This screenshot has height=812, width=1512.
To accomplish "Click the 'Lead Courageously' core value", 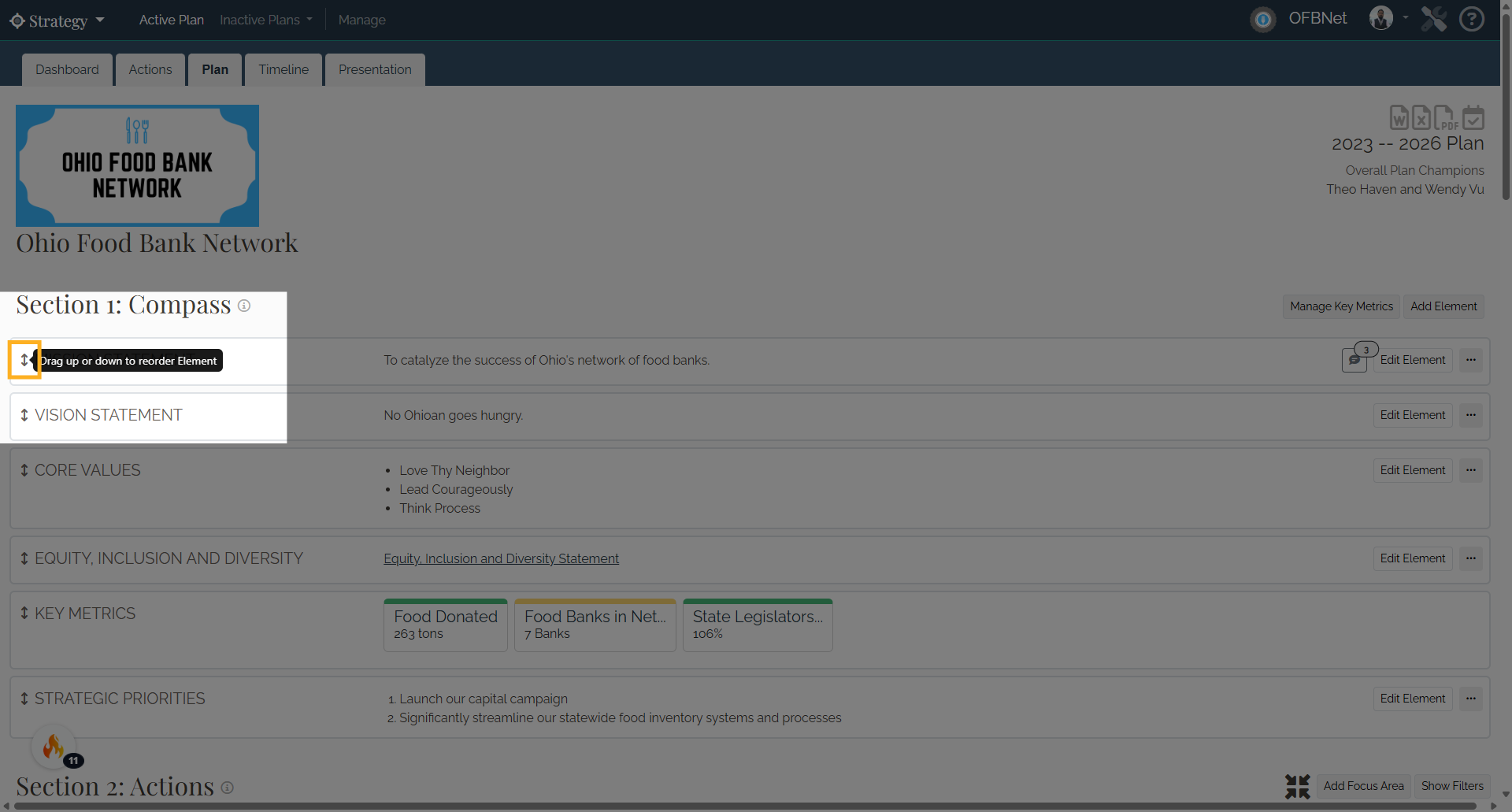I will coord(456,489).
